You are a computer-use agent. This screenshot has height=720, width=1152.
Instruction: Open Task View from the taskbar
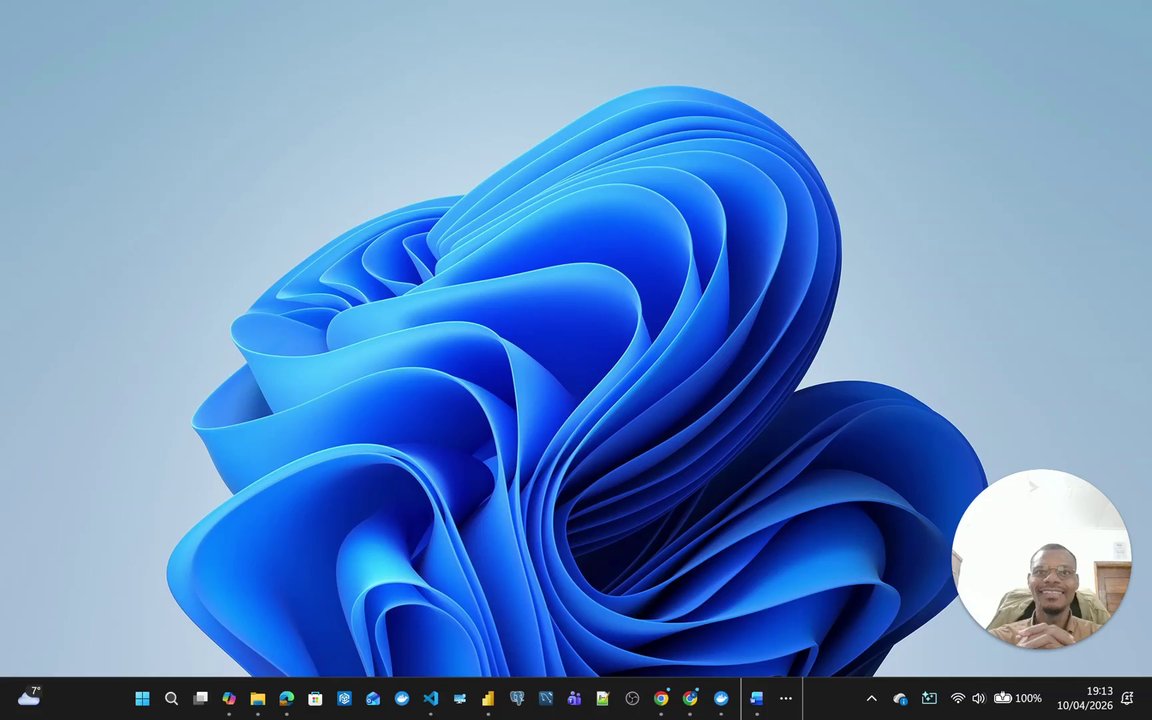[200, 698]
